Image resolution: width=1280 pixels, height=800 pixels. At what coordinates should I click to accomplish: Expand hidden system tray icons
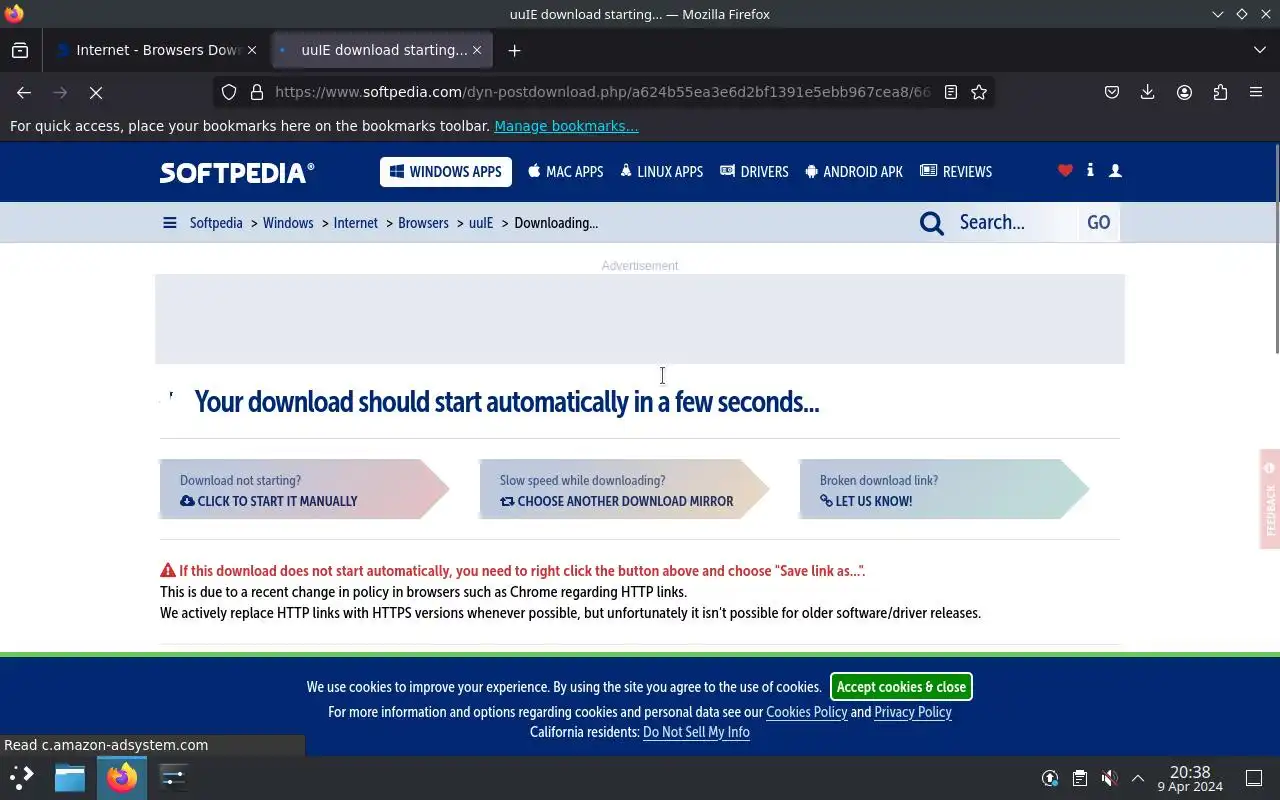[1138, 778]
